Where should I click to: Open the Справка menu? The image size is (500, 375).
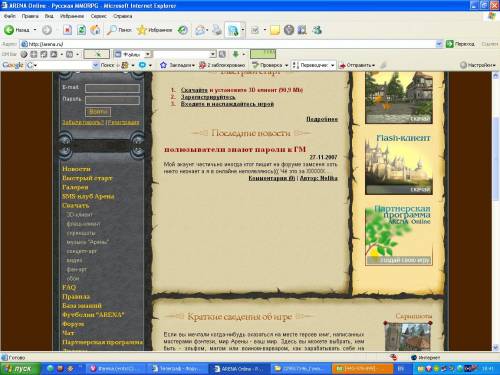(122, 16)
